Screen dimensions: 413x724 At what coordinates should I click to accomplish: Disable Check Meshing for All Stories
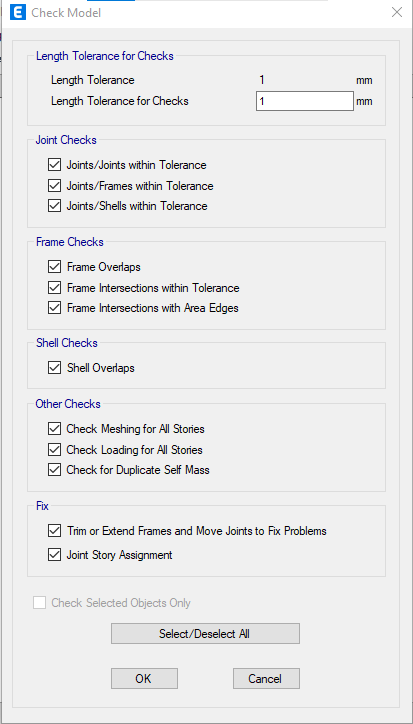55,429
